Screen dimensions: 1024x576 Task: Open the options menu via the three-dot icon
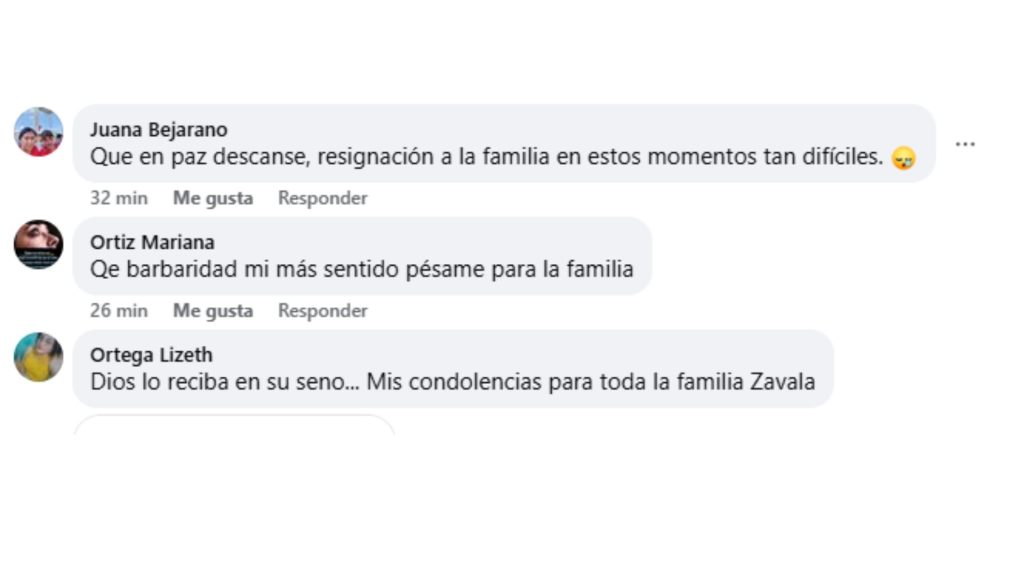(x=967, y=143)
